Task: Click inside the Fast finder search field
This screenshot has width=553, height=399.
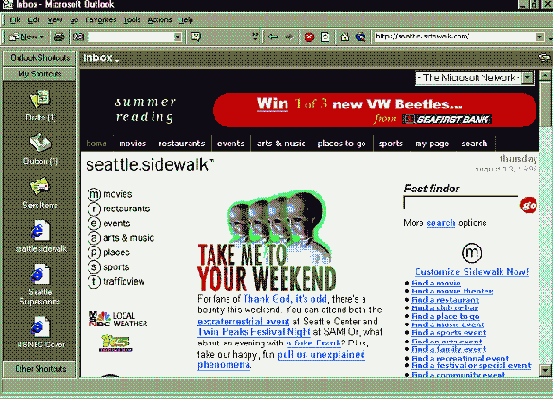Action: pos(461,203)
